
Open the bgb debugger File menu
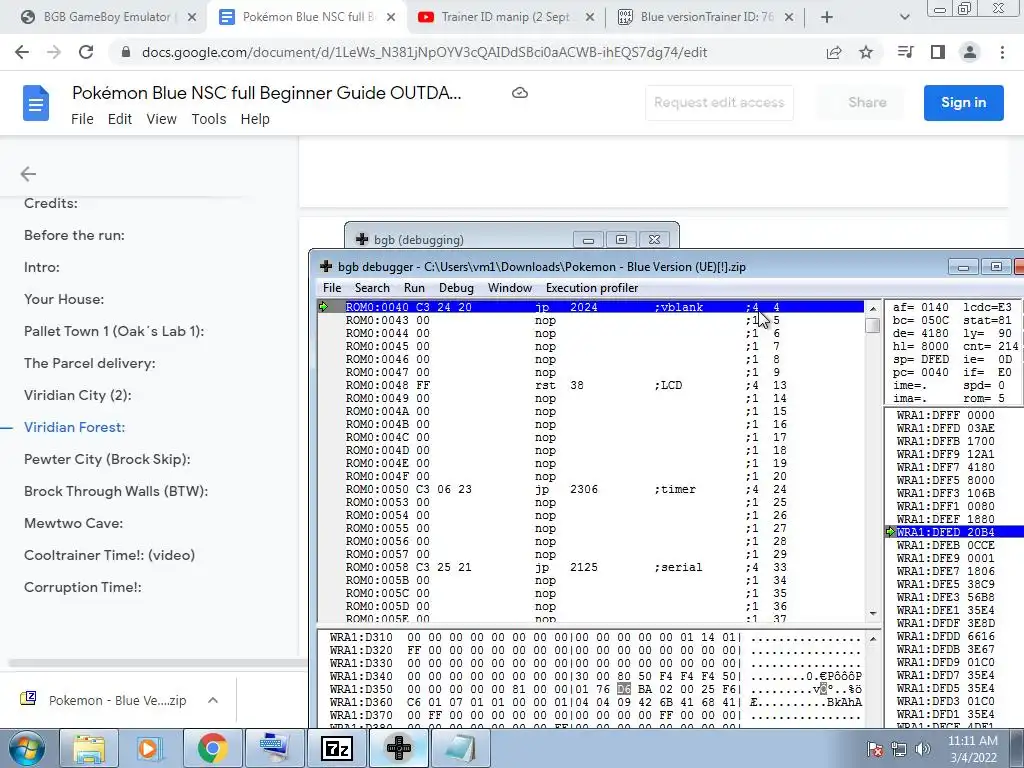332,288
